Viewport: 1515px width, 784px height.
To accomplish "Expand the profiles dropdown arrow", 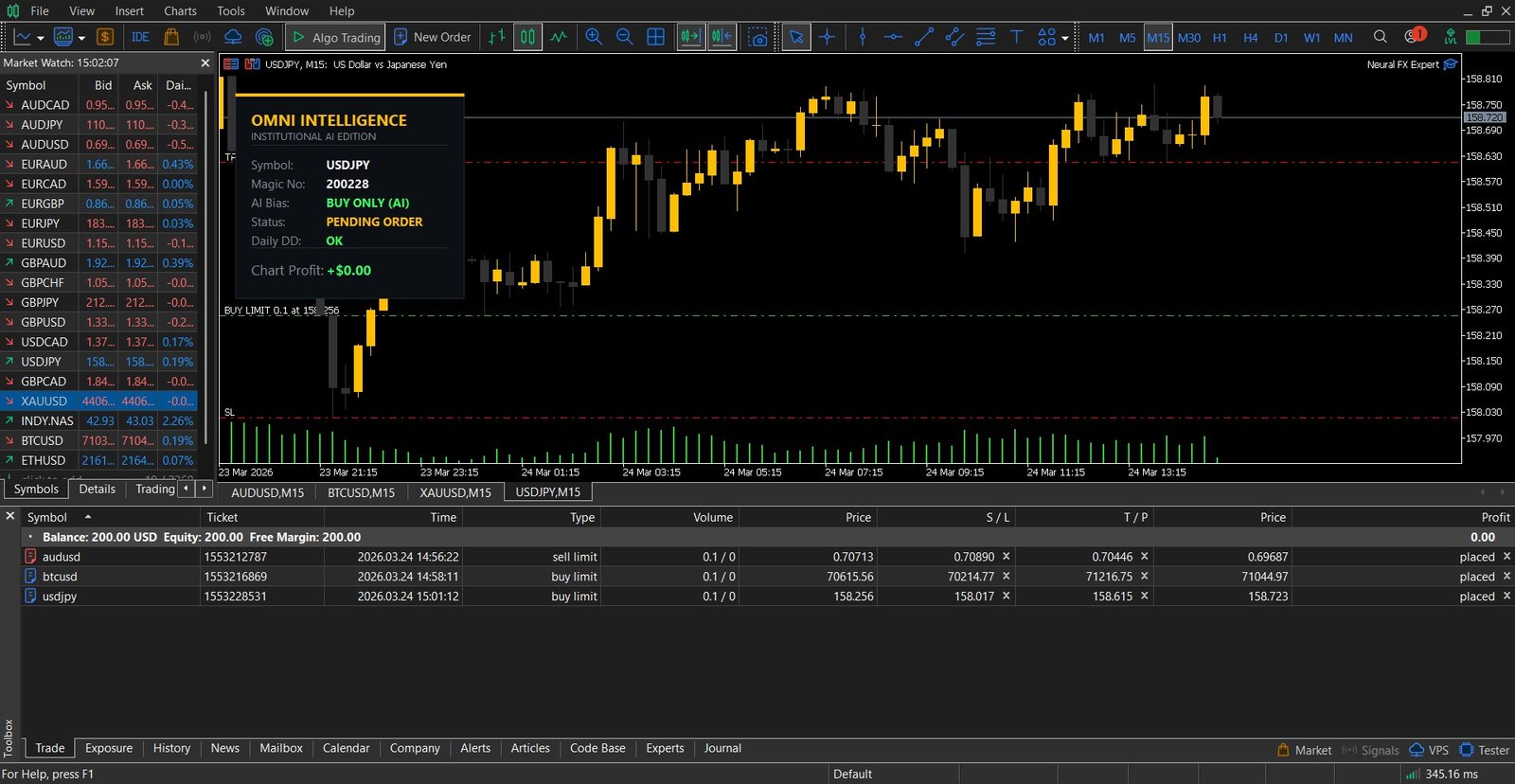I will (x=81, y=38).
